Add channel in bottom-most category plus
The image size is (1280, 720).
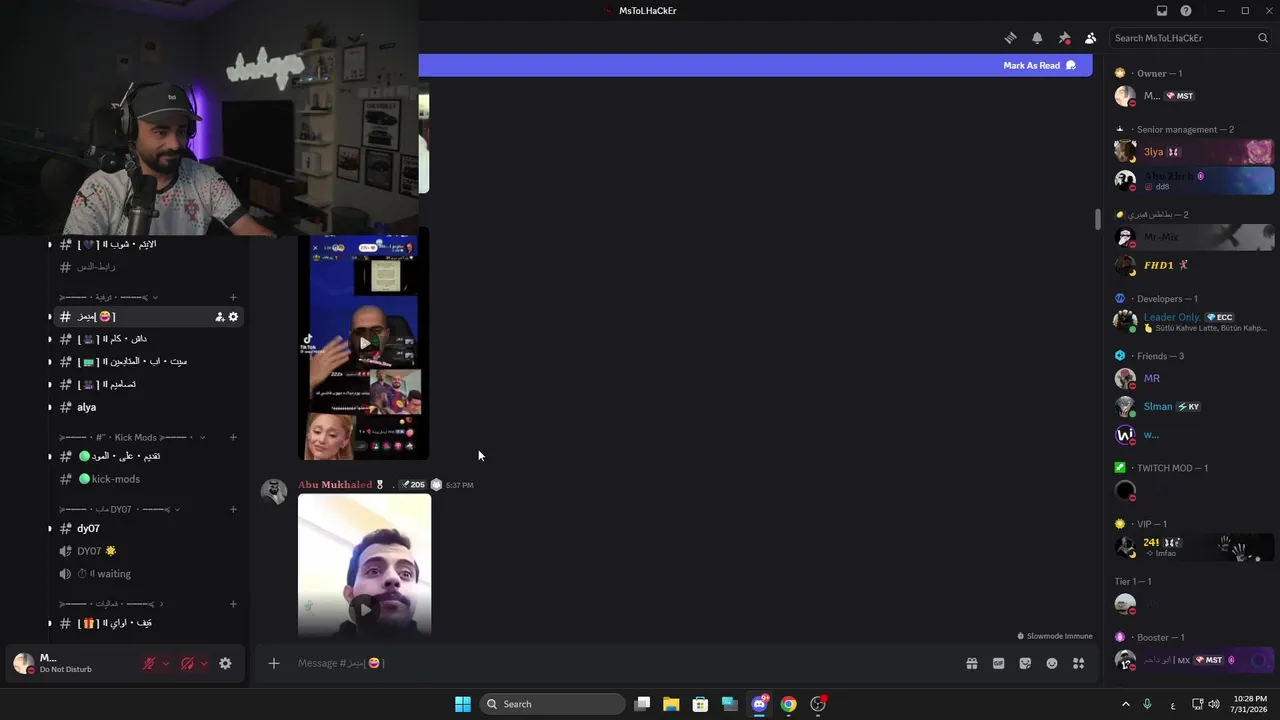pos(233,604)
